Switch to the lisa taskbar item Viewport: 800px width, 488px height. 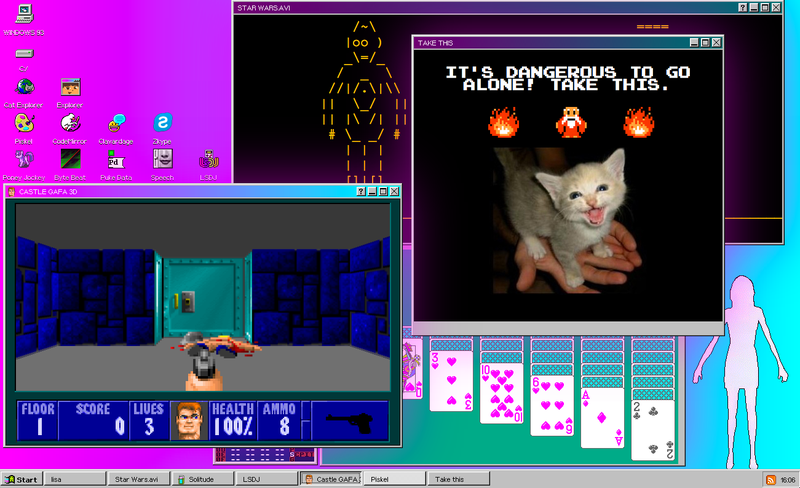point(74,479)
